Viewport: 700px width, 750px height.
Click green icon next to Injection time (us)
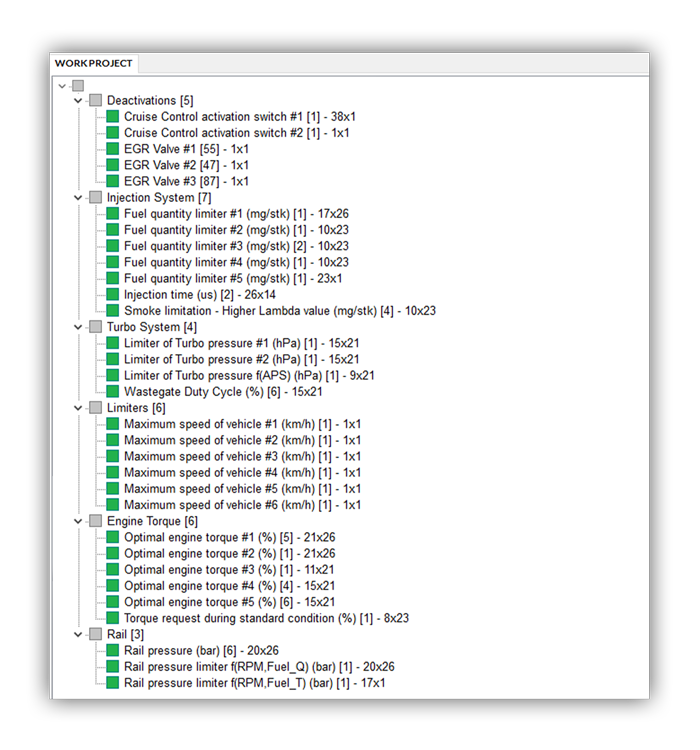112,295
